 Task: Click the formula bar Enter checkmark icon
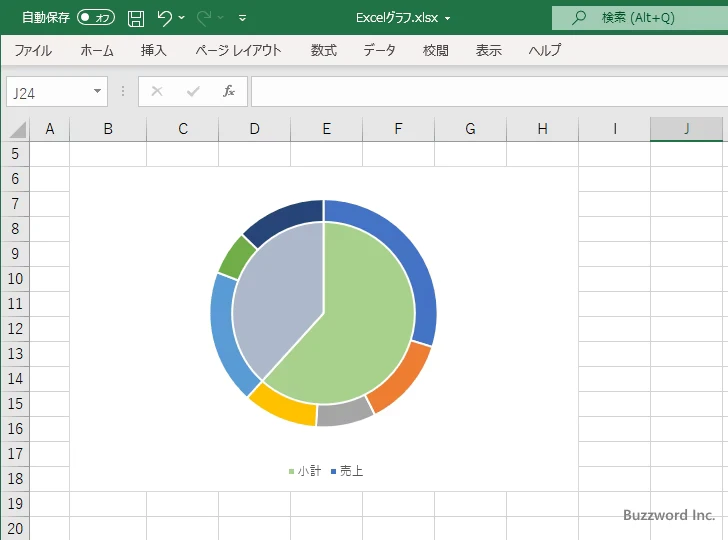pos(193,91)
